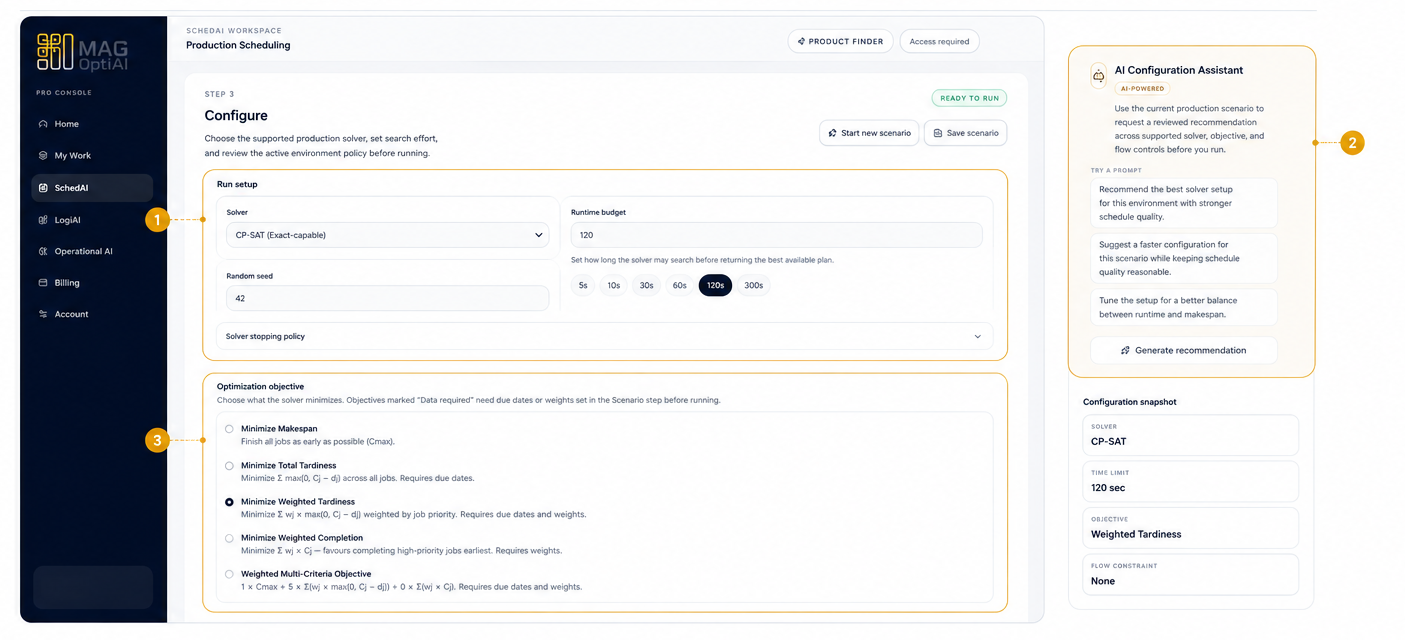Click the sparkle icon on Generate recommendation
This screenshot has width=1405, height=640.
point(1126,351)
